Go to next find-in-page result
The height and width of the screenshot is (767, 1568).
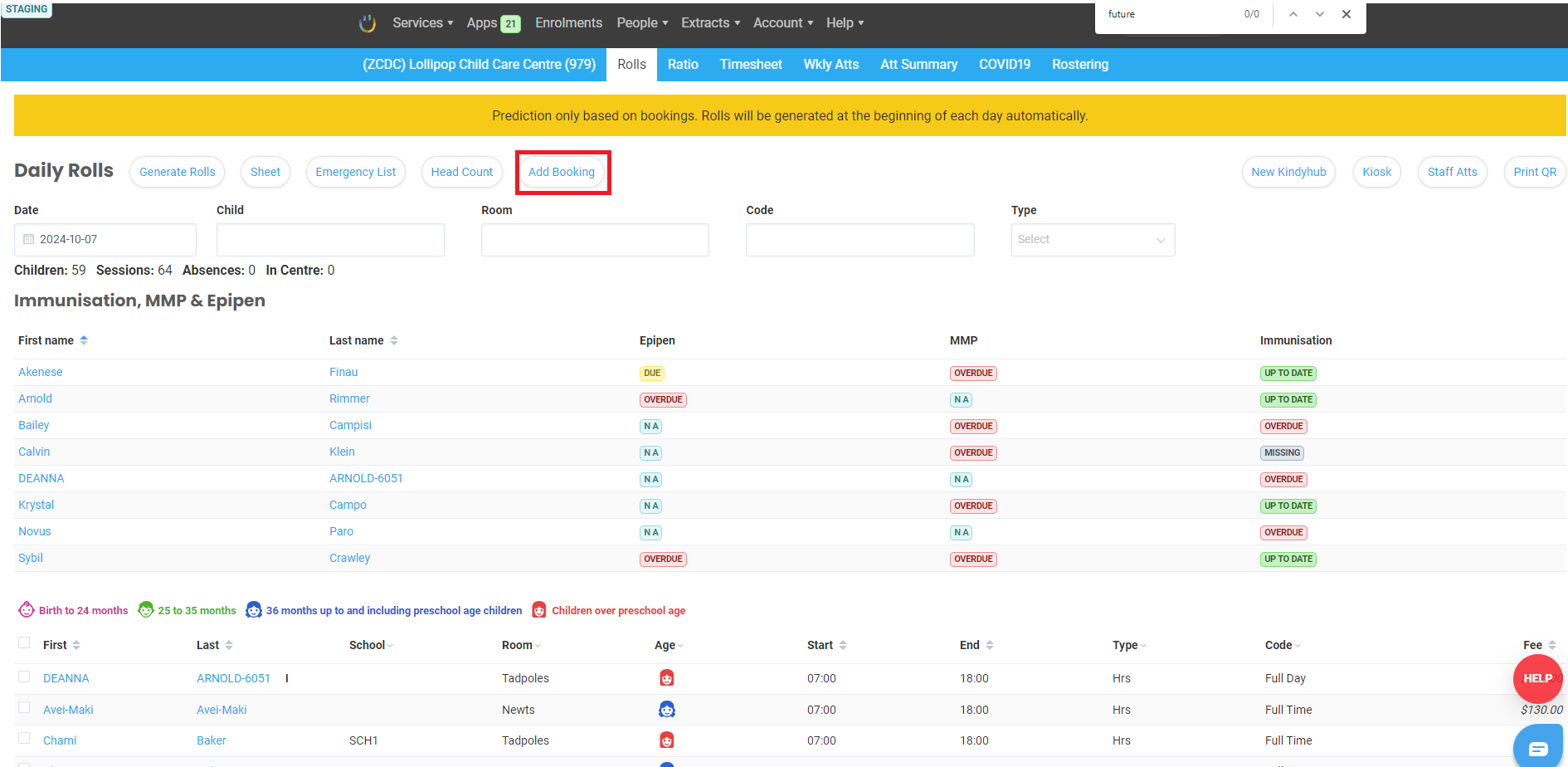pyautogui.click(x=1320, y=14)
